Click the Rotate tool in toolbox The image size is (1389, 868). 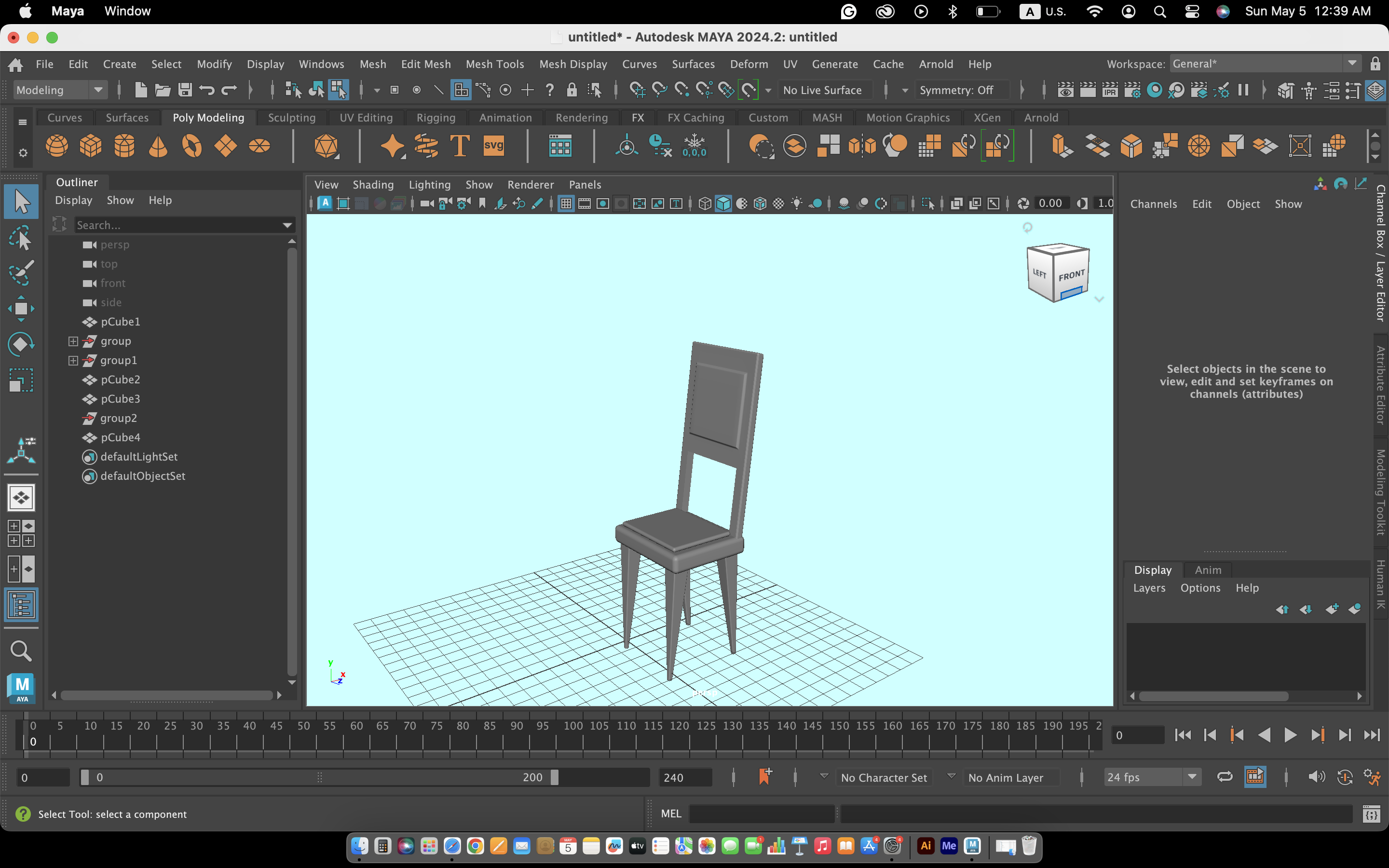[21, 344]
